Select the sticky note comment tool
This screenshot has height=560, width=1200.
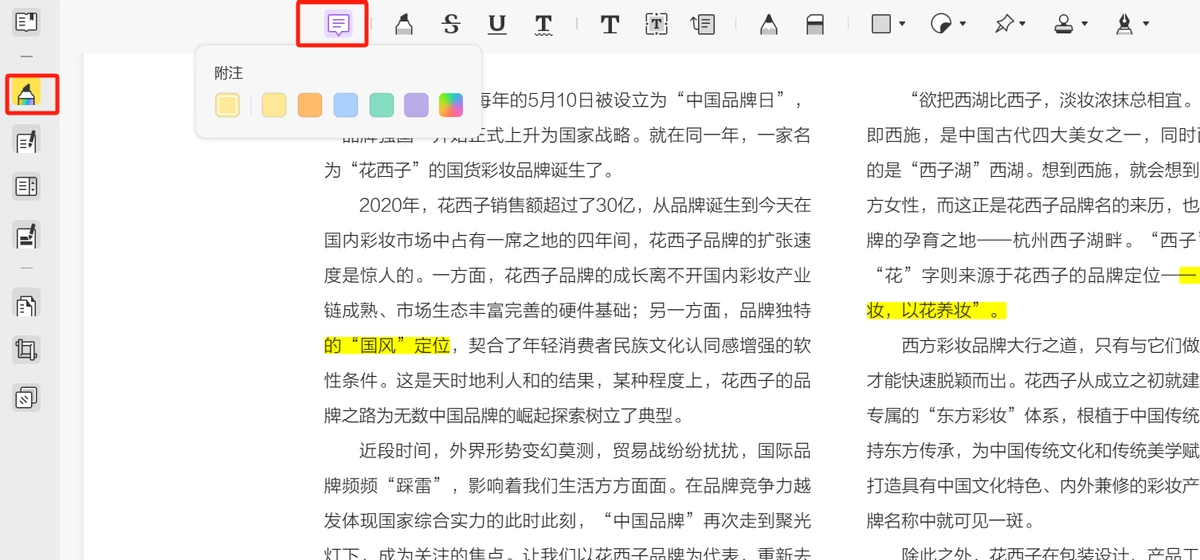[x=339, y=24]
